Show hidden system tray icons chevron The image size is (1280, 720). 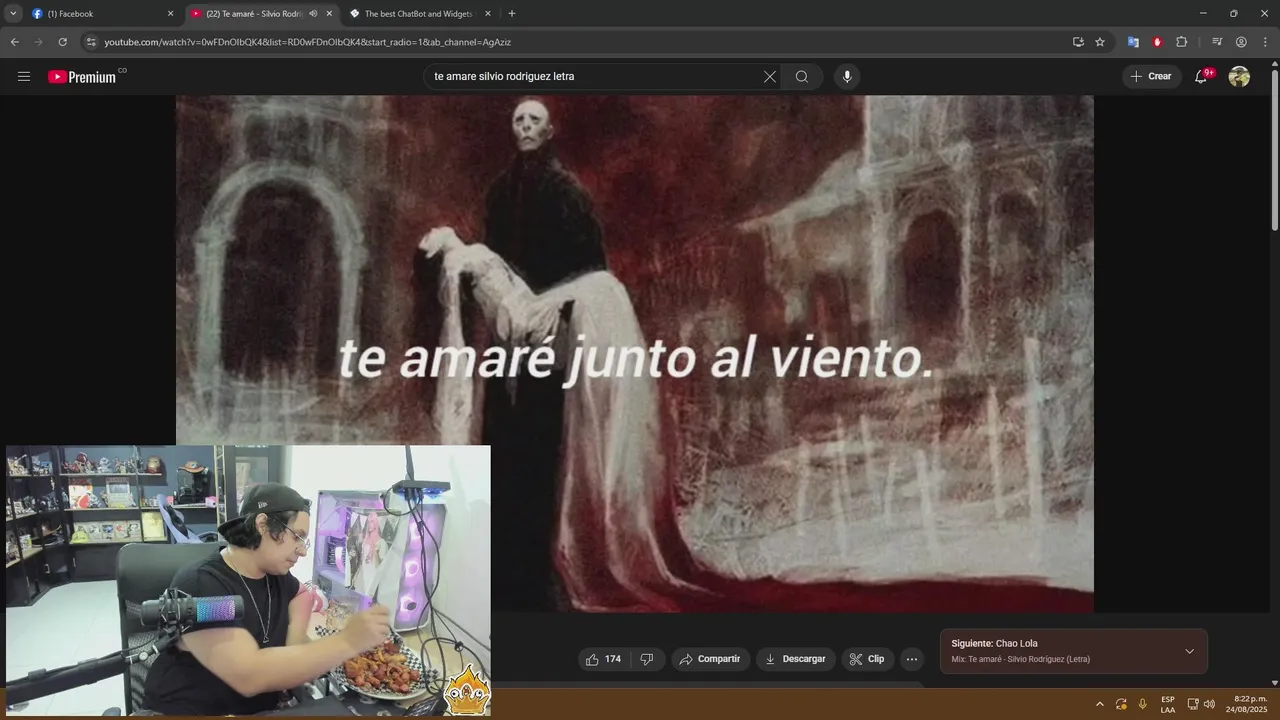tap(1099, 704)
